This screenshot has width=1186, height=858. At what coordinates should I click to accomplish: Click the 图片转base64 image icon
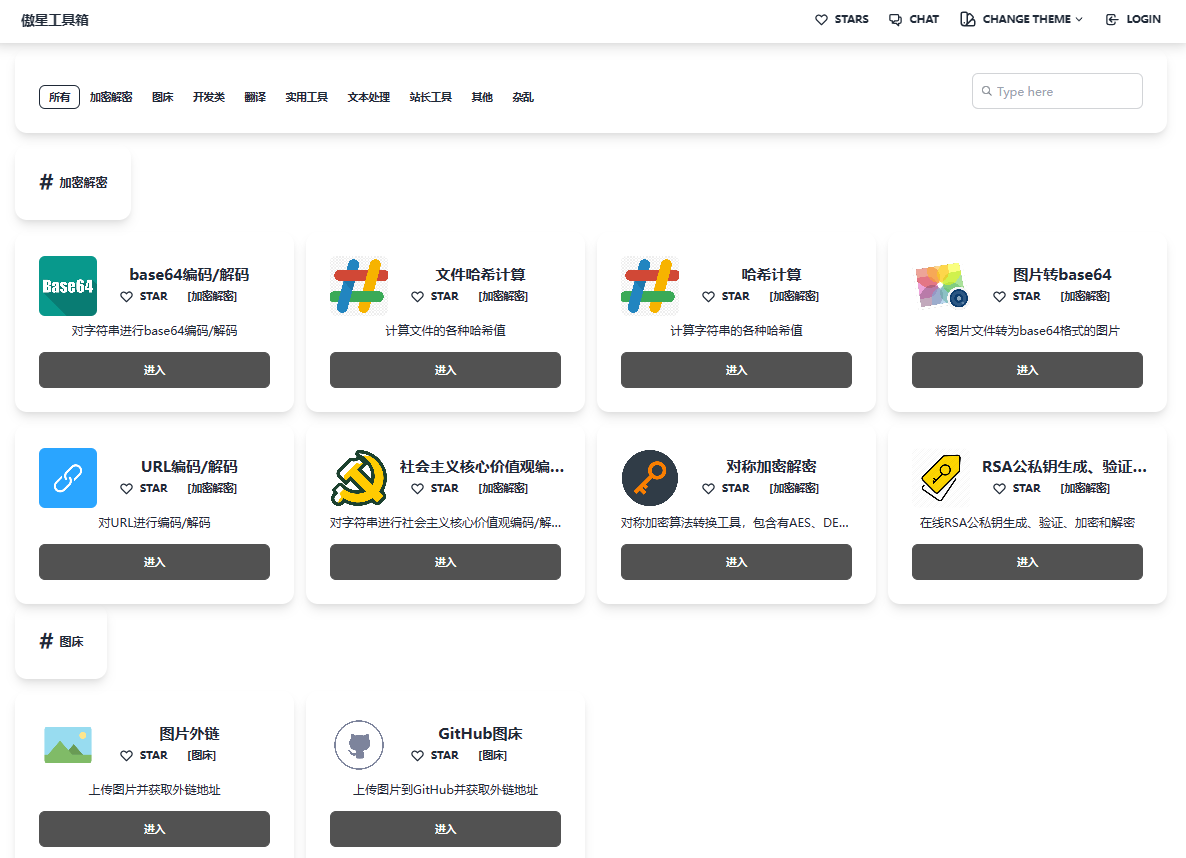click(941, 286)
